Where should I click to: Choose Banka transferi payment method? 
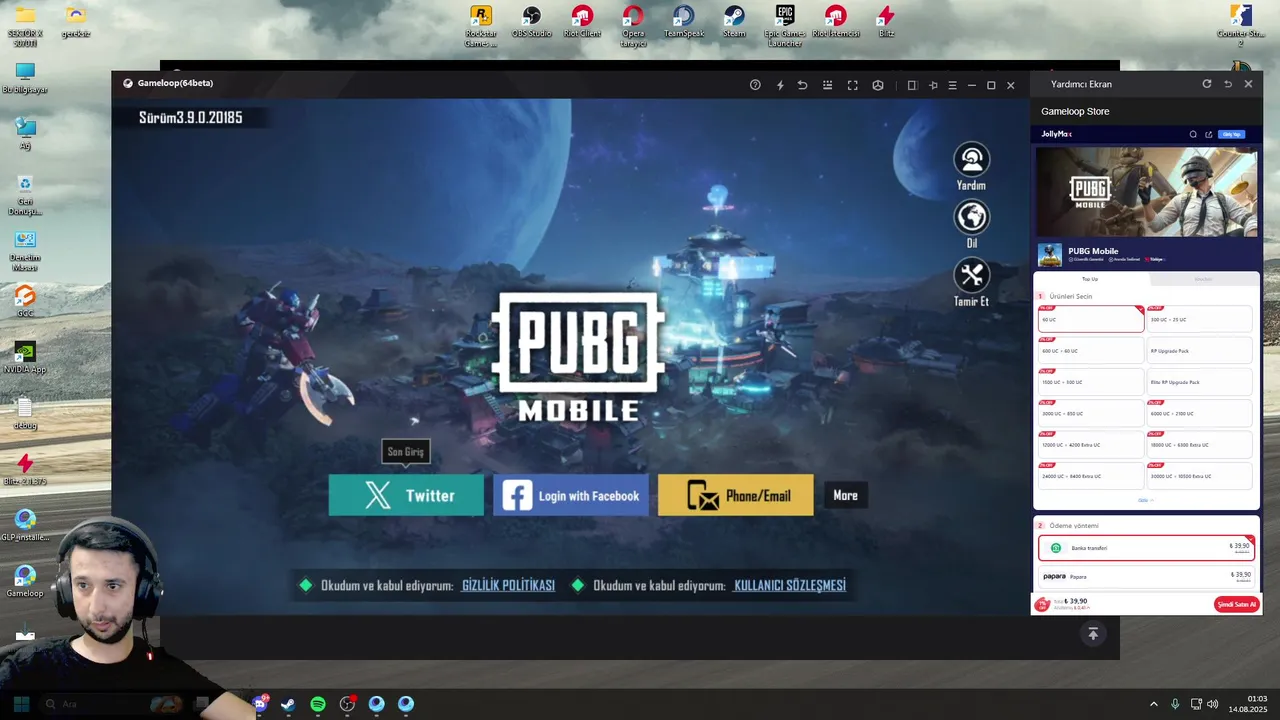coord(1146,548)
